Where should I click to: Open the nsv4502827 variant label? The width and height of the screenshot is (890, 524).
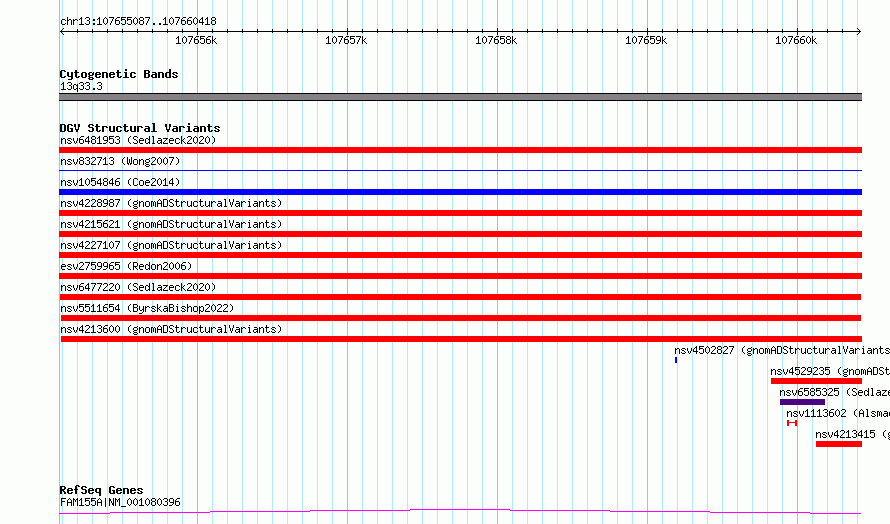pyautogui.click(x=782, y=350)
